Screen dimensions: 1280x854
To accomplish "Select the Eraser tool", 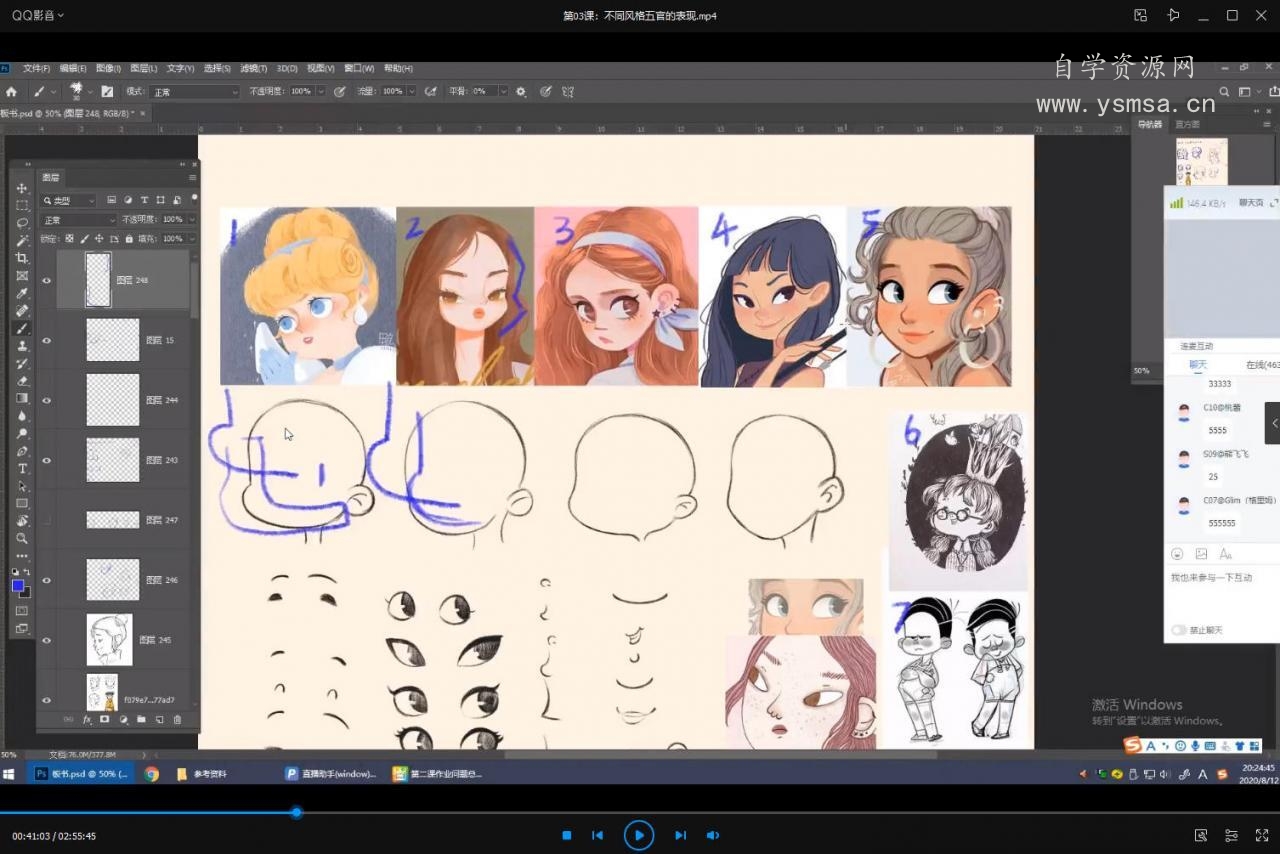I will [x=22, y=381].
